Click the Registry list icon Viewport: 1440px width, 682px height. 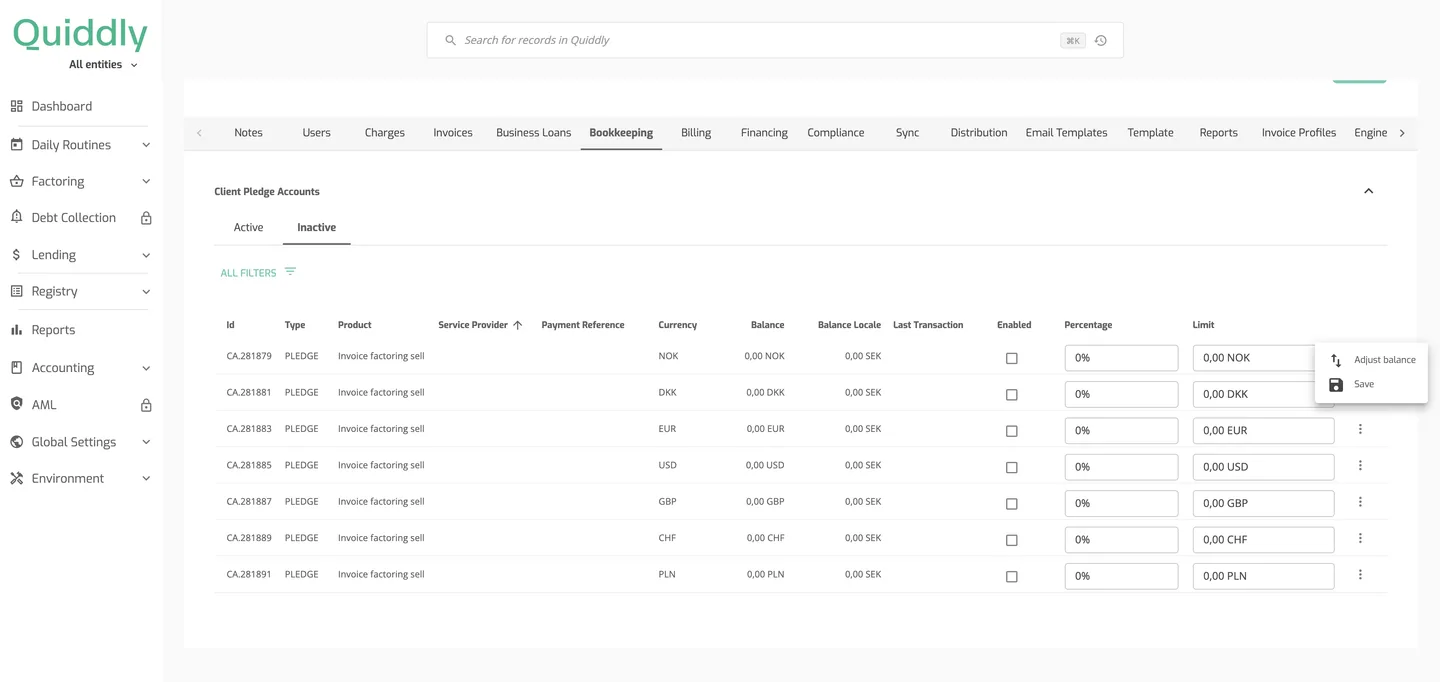pos(16,291)
